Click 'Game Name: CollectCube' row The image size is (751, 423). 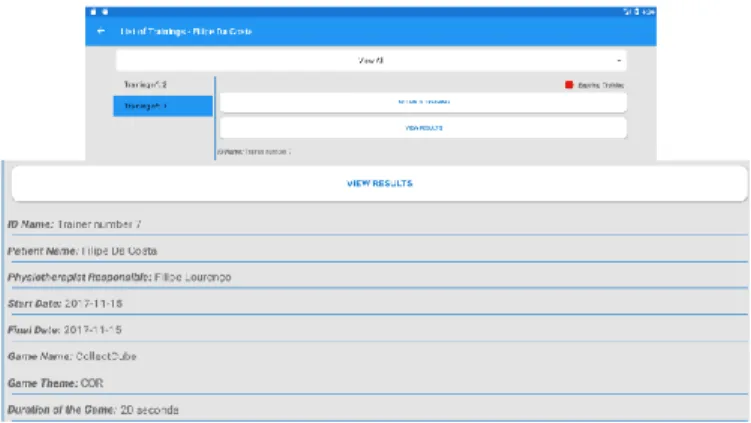[72, 356]
